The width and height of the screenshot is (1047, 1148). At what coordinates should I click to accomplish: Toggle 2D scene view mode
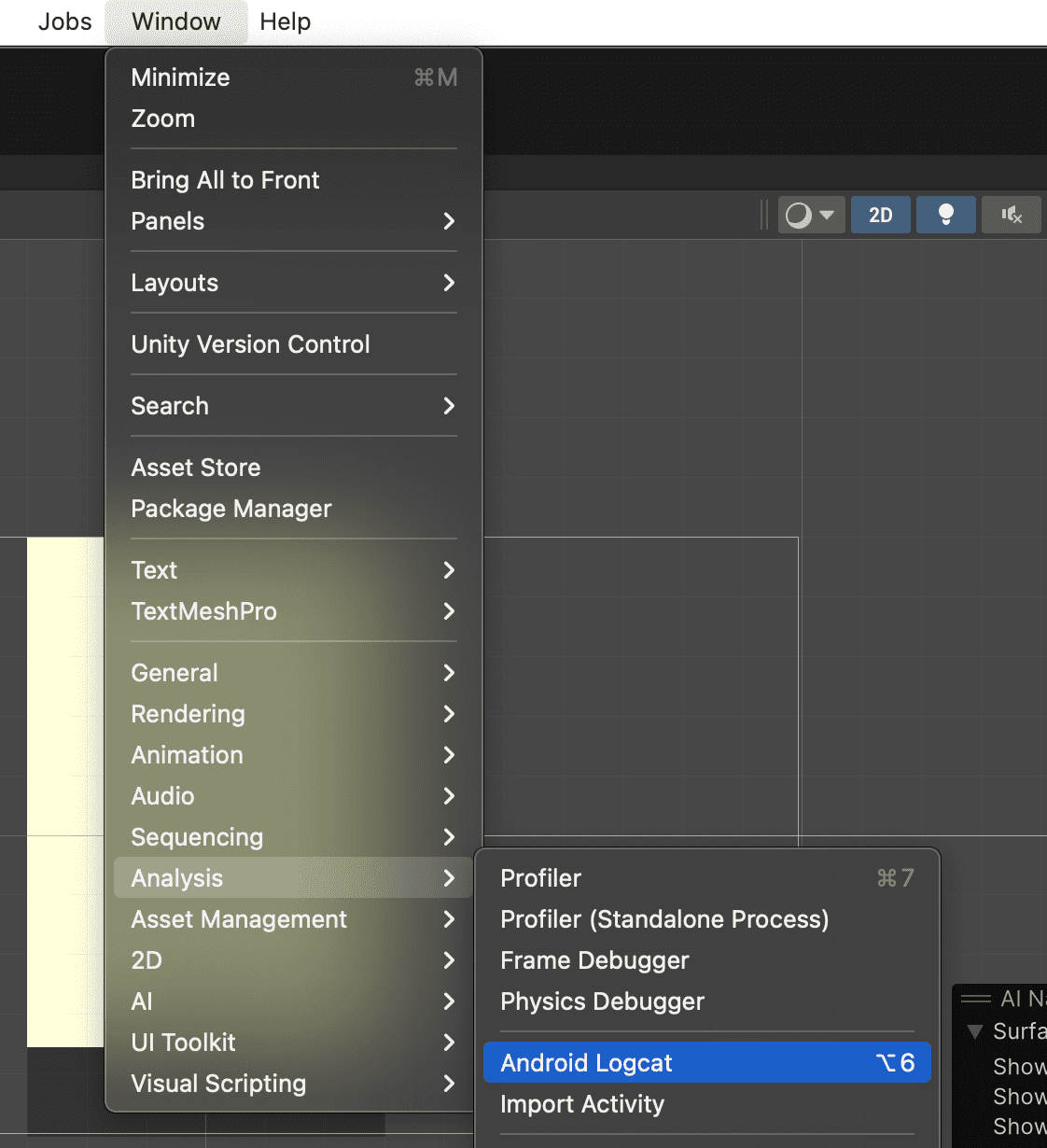point(881,215)
